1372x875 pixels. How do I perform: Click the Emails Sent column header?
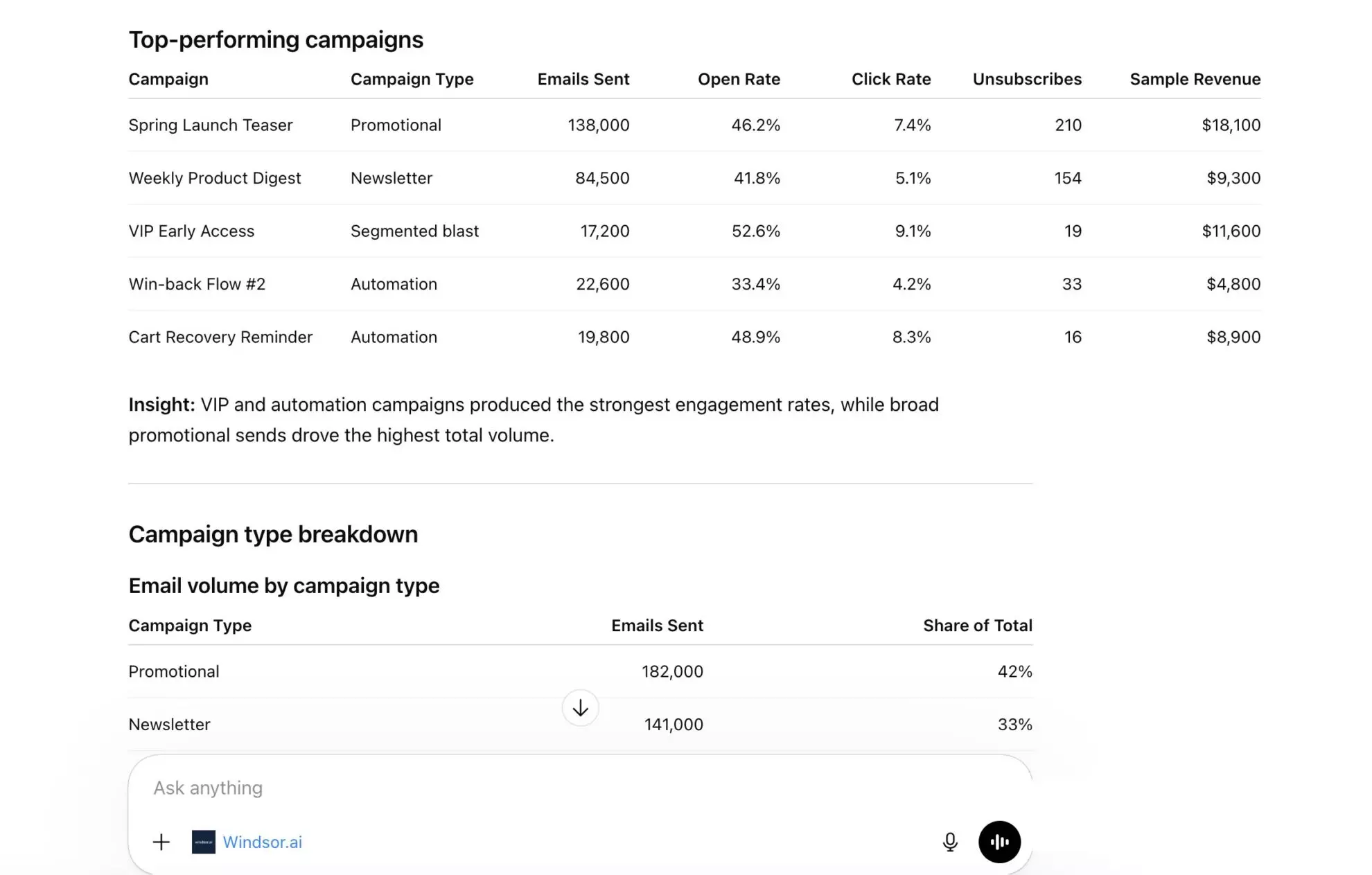(x=583, y=79)
